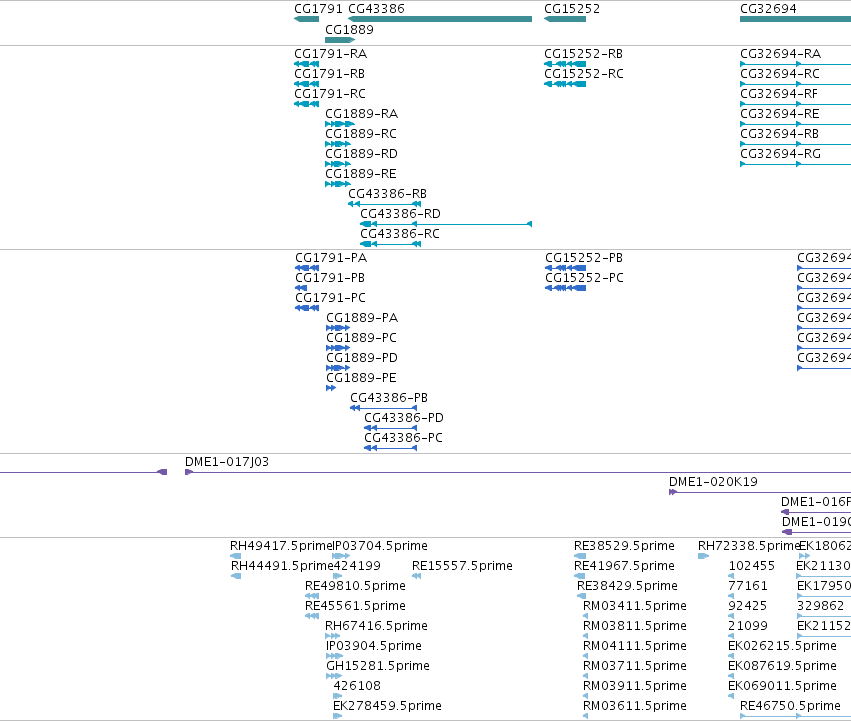
Task: Open transcript CG1791-RC
Action: click(x=330, y=94)
